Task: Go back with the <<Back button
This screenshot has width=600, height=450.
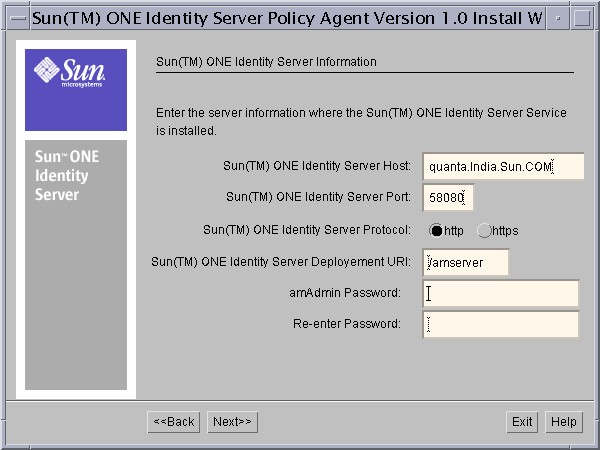Action: (174, 422)
